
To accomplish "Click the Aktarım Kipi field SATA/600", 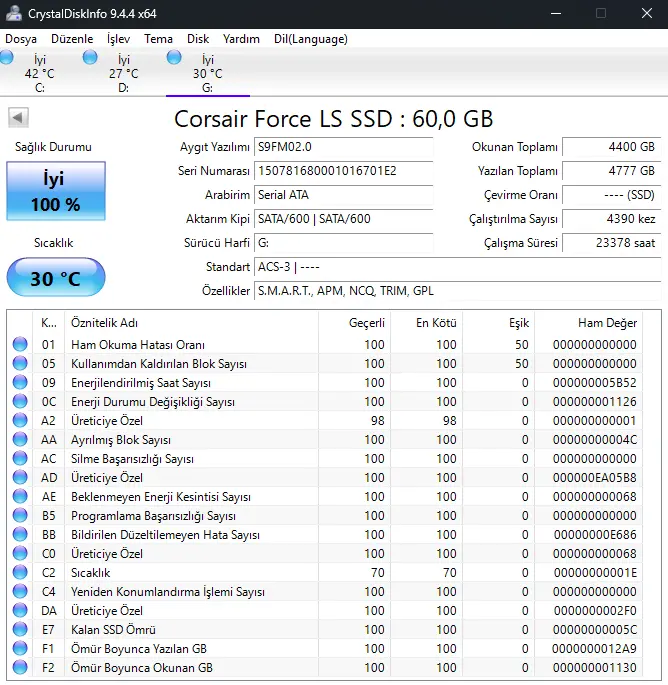I will click(x=343, y=219).
